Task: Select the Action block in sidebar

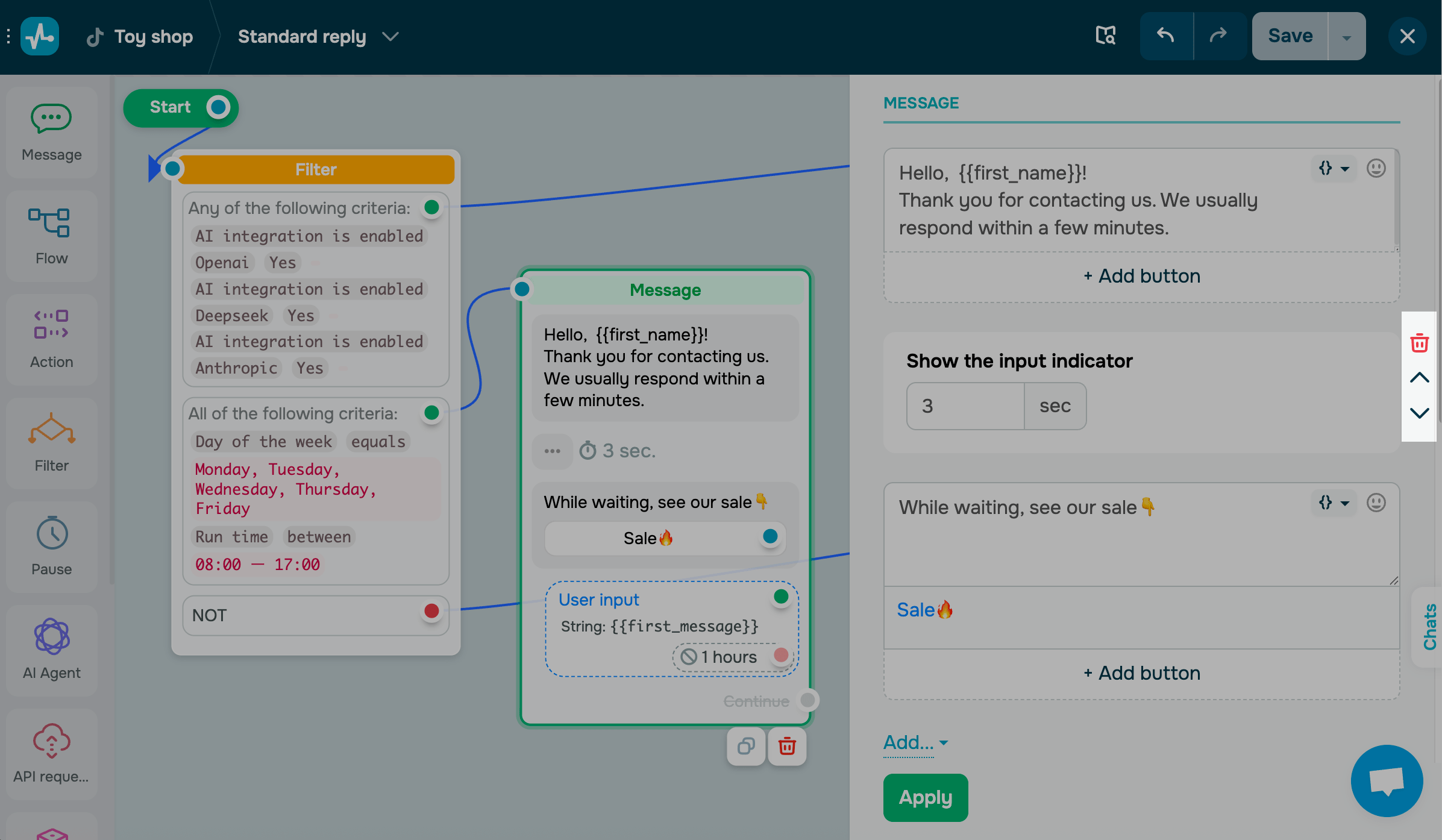Action: 51,339
